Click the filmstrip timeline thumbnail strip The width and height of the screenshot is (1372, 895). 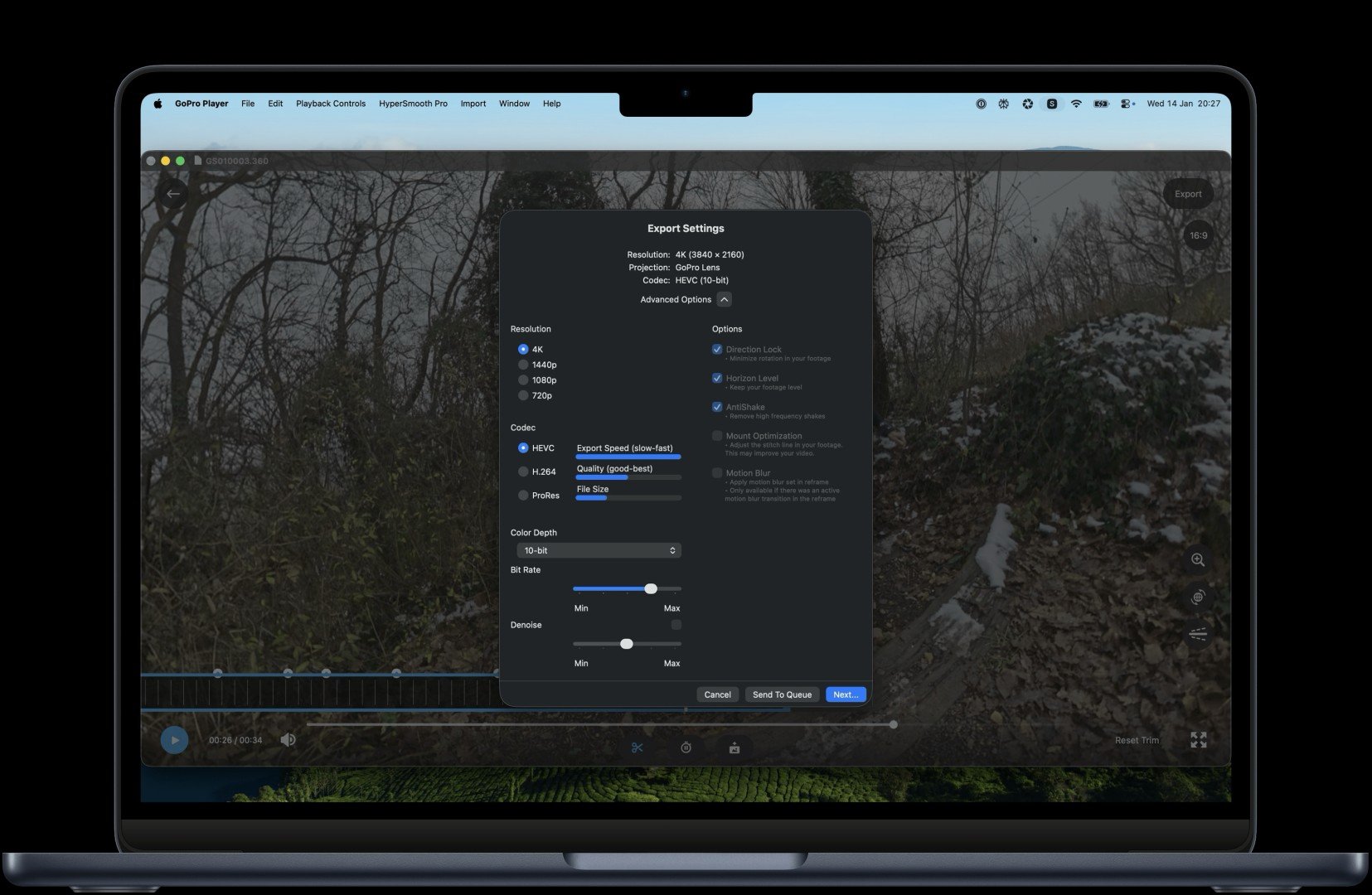tap(320, 692)
